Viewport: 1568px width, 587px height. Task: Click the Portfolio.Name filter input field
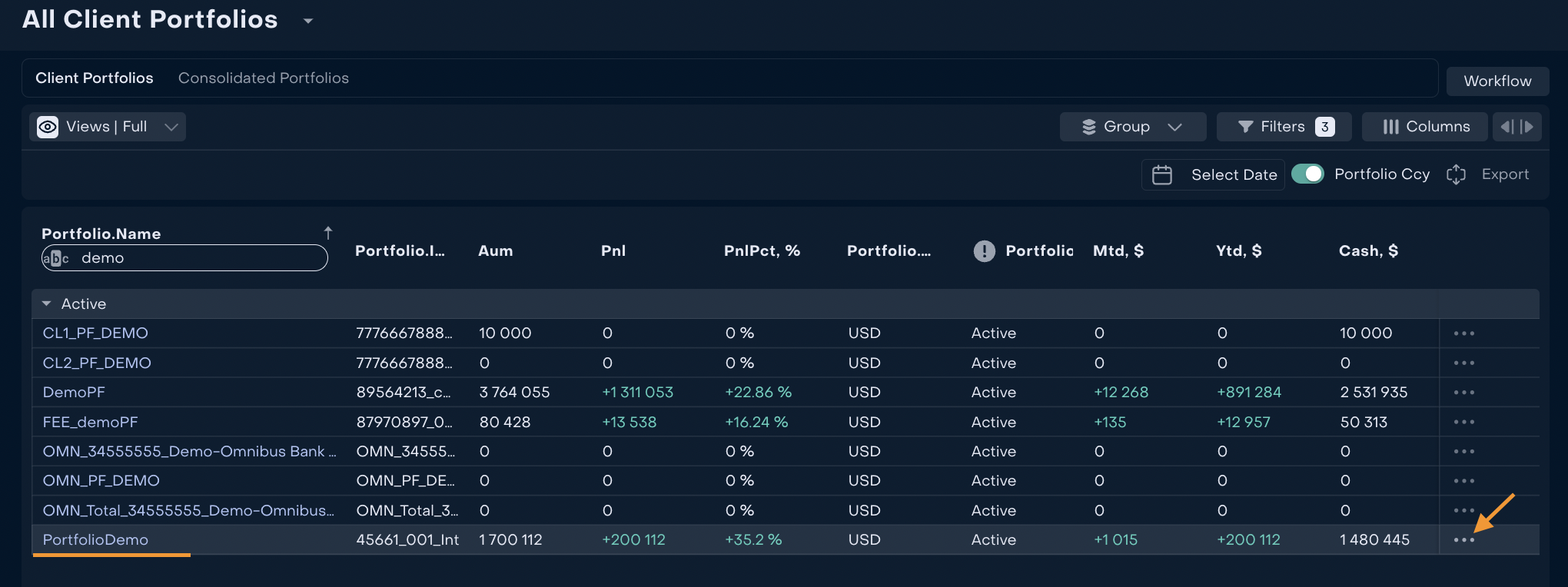[x=200, y=258]
